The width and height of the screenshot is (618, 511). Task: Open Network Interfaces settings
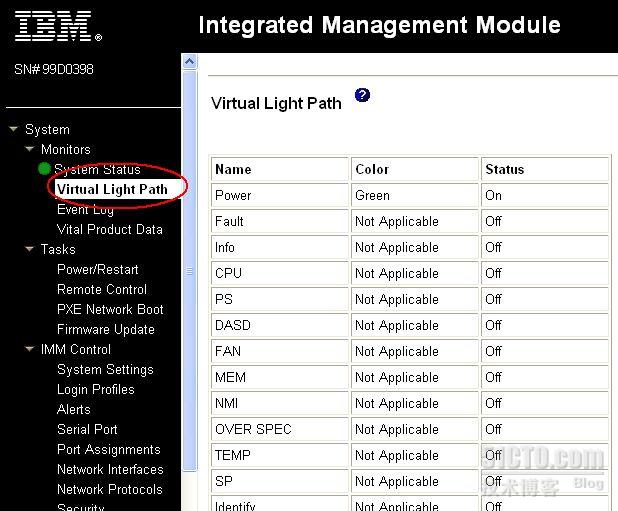tap(110, 469)
